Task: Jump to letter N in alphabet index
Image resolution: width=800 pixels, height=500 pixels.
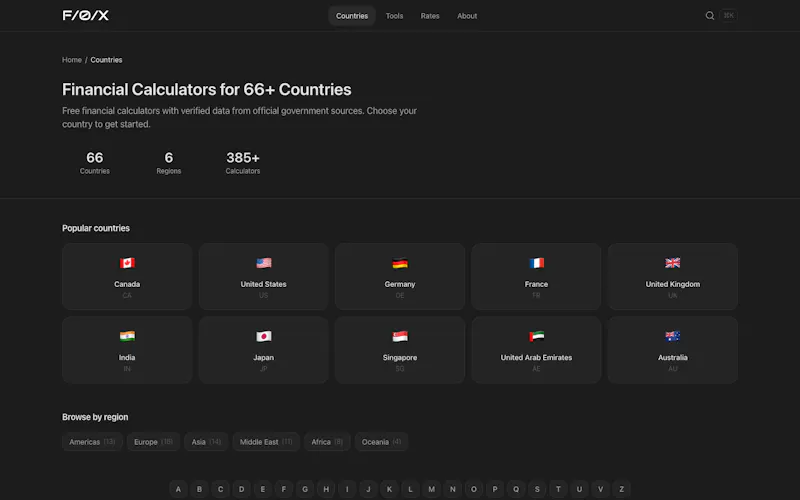Action: [453, 489]
